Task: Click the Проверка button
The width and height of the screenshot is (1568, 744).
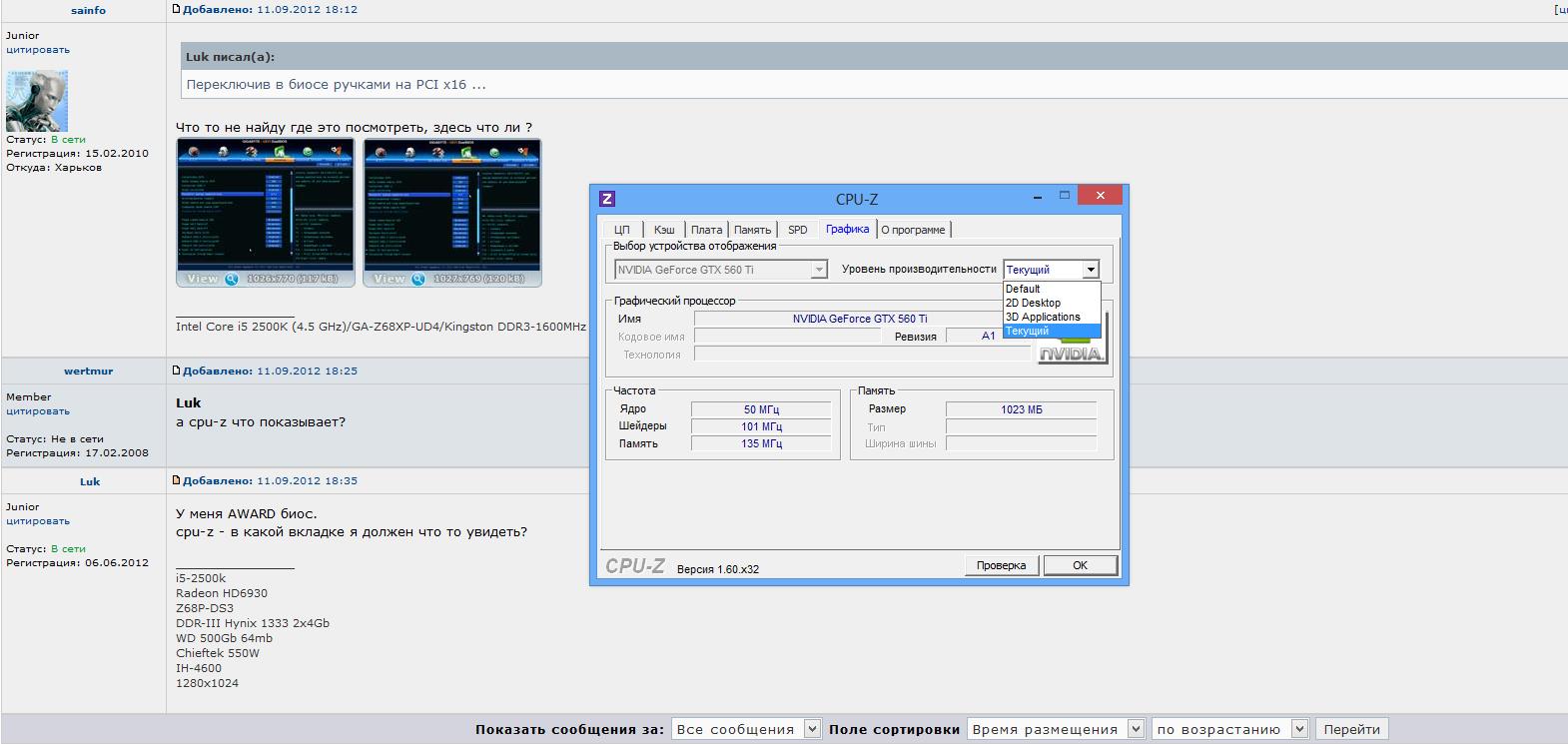Action: pos(1001,565)
